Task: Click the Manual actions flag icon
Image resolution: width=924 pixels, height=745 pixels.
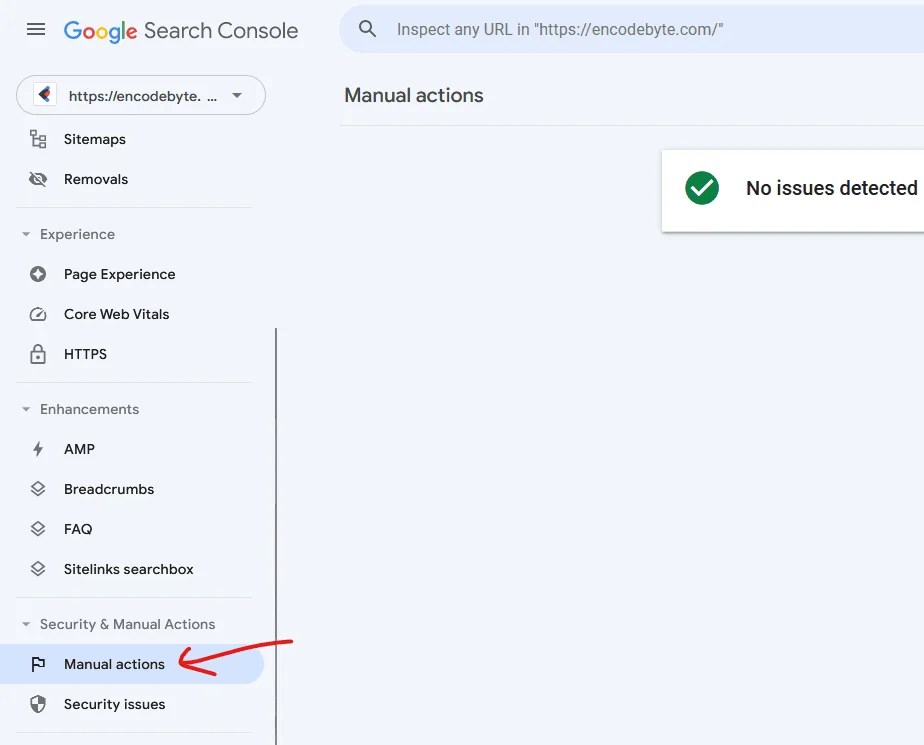Action: [38, 664]
